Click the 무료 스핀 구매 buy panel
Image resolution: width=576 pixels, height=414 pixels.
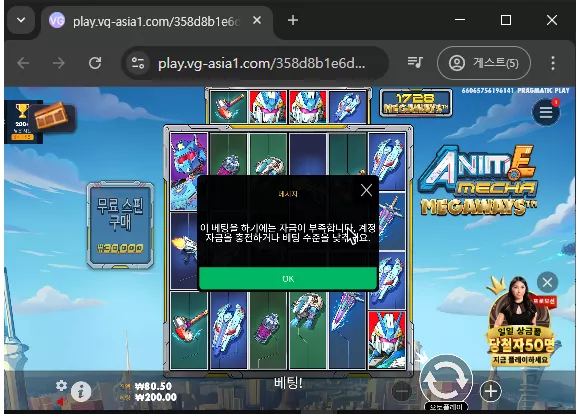(x=120, y=224)
